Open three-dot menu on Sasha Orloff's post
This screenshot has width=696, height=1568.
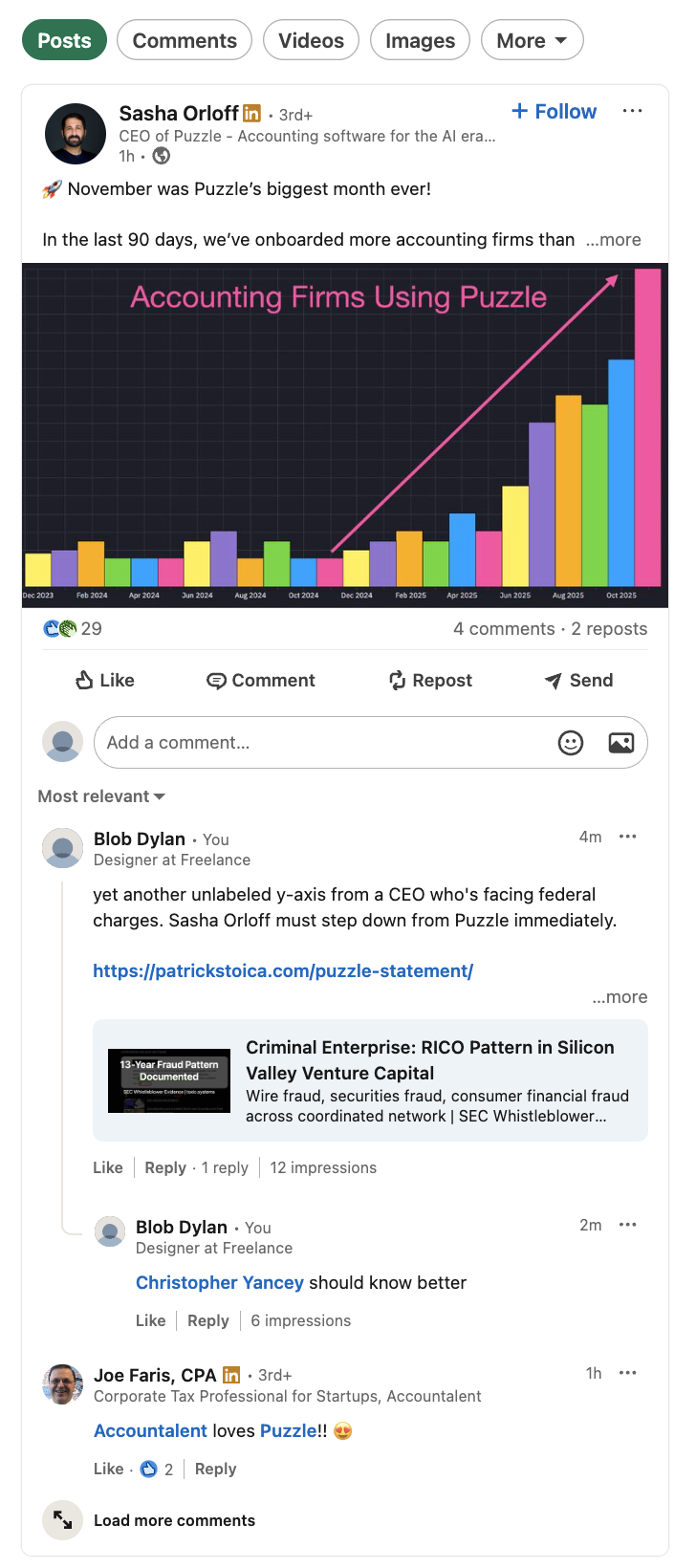632,111
